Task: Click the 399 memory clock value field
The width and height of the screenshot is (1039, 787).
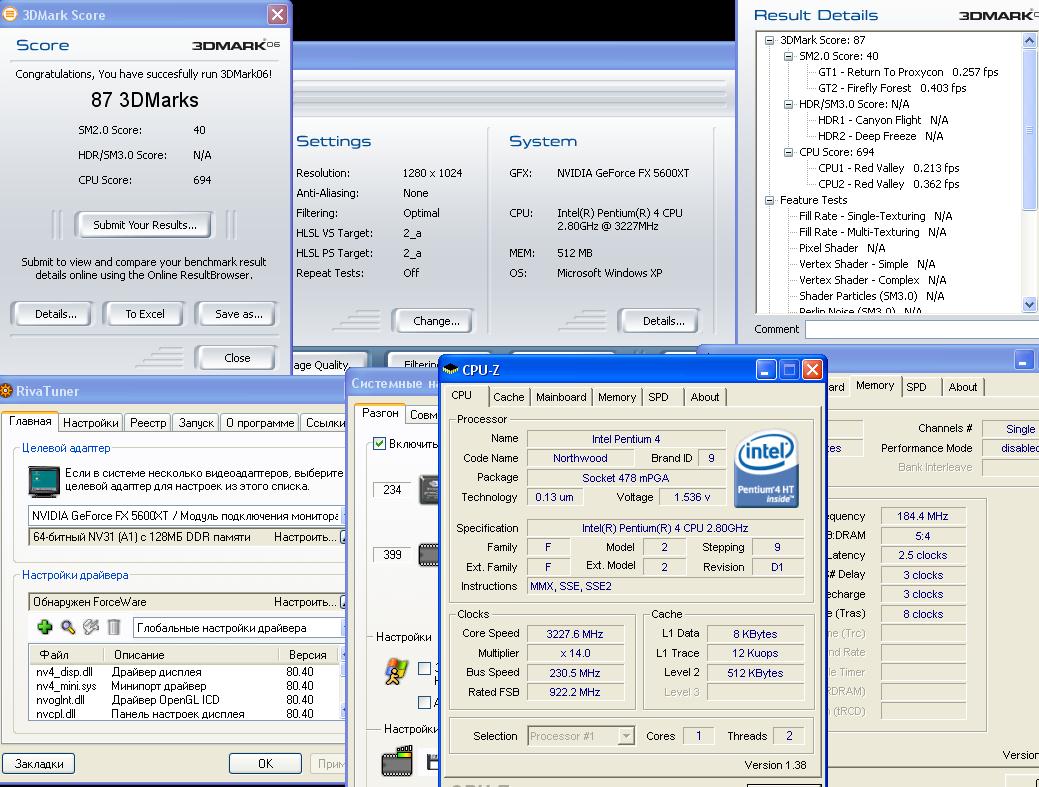Action: click(x=392, y=554)
